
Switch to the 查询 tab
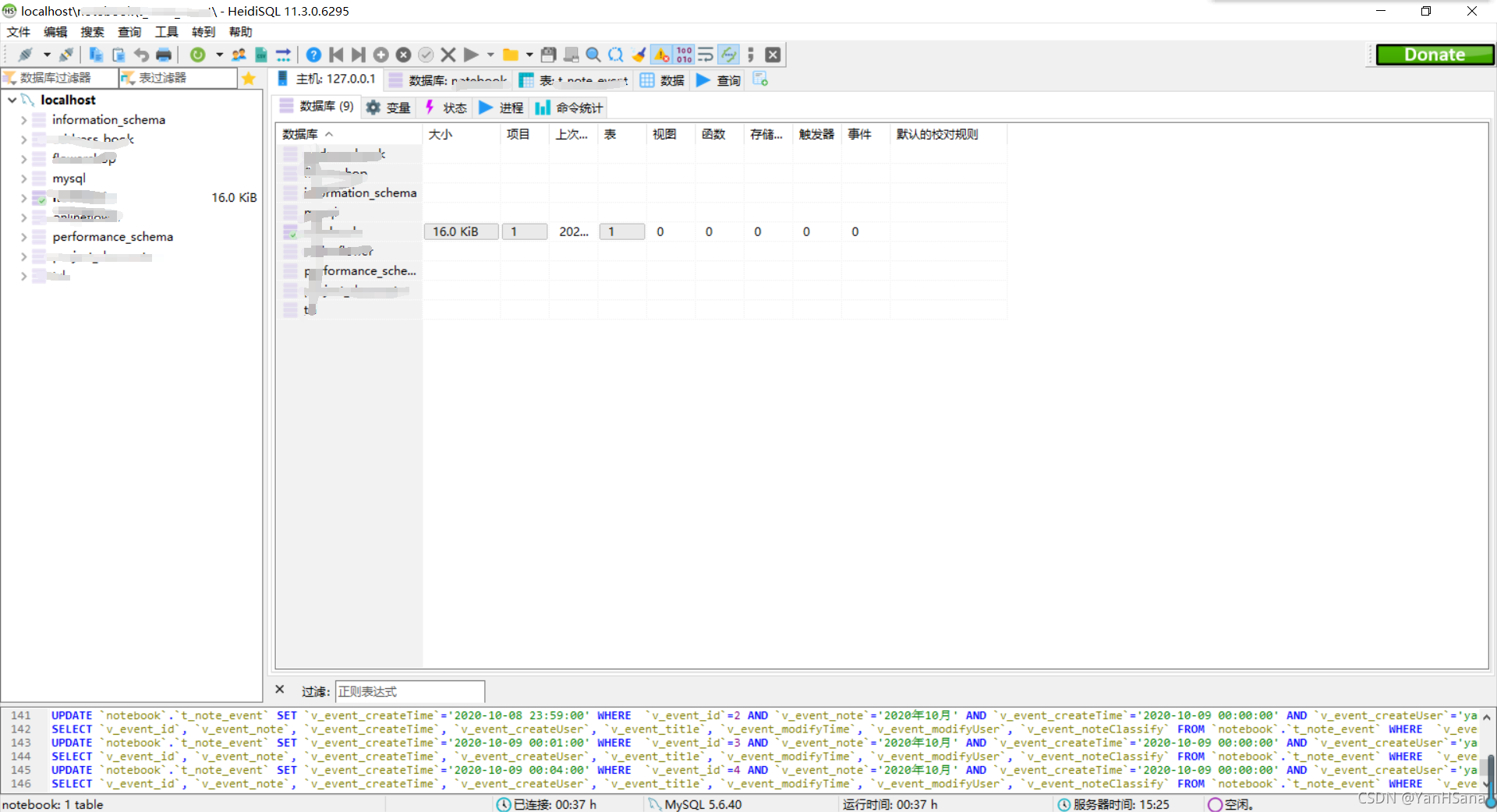click(x=719, y=80)
